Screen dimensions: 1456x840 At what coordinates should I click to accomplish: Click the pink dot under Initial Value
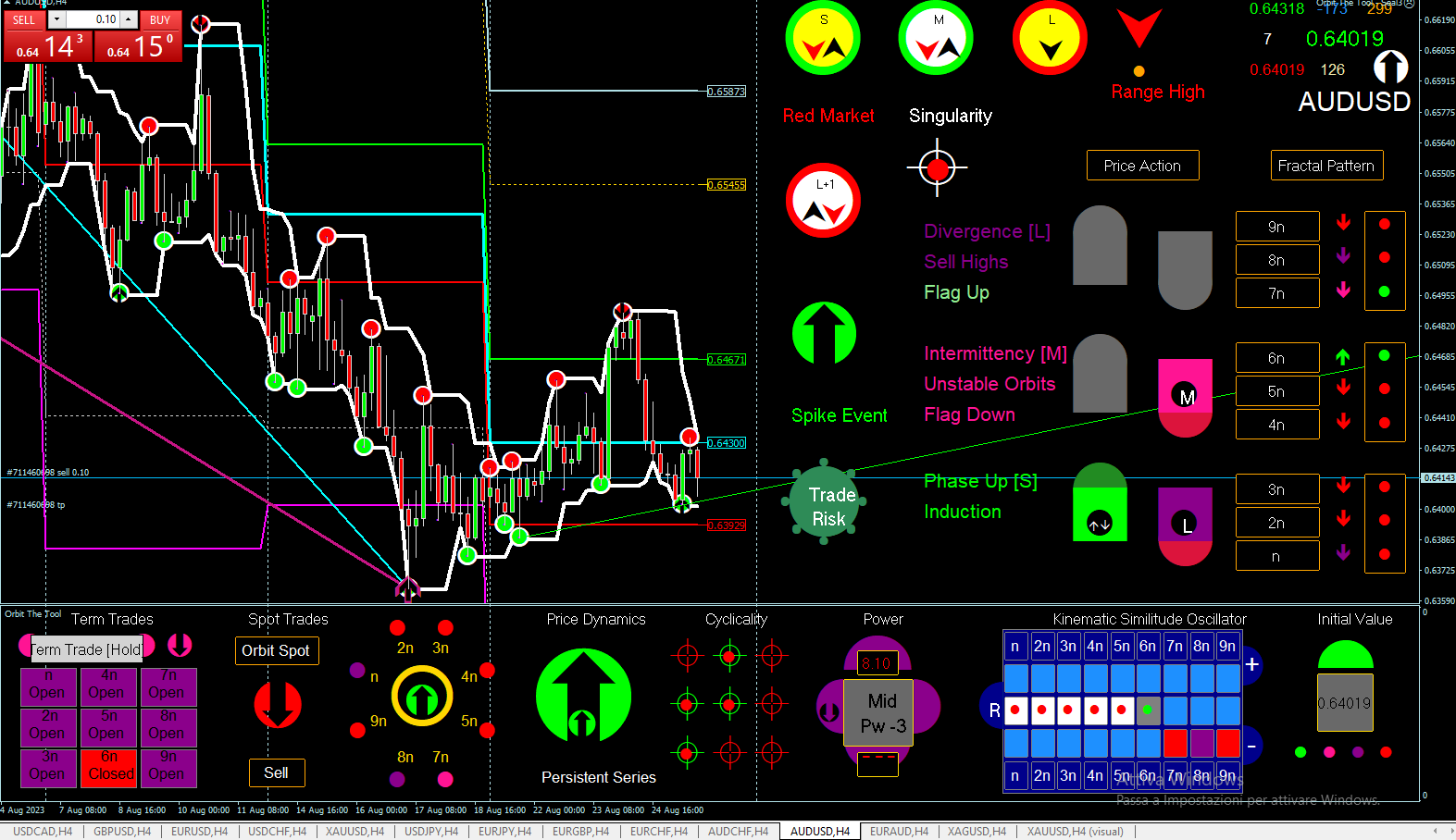point(1329,752)
